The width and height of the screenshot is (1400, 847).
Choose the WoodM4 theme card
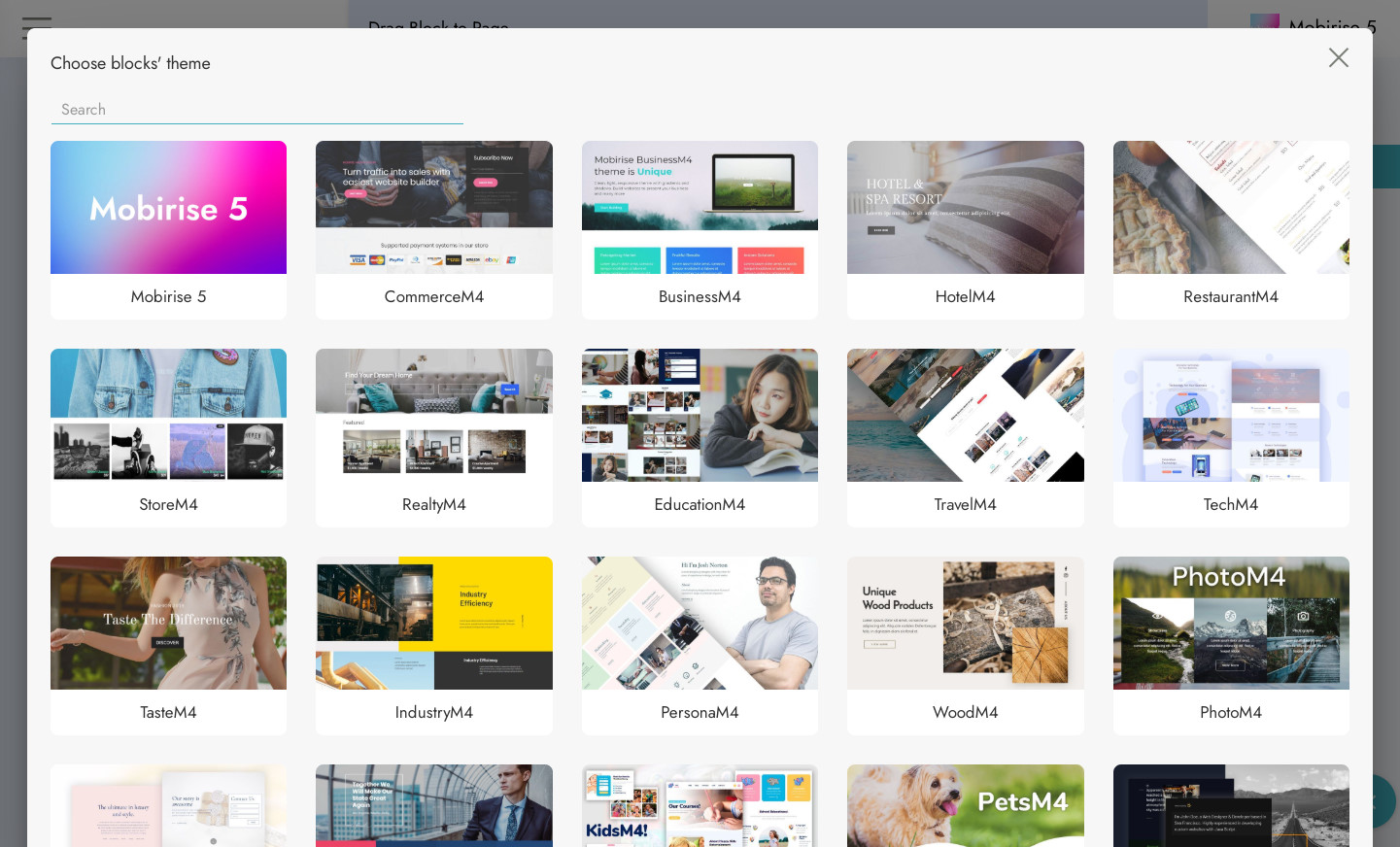point(965,624)
